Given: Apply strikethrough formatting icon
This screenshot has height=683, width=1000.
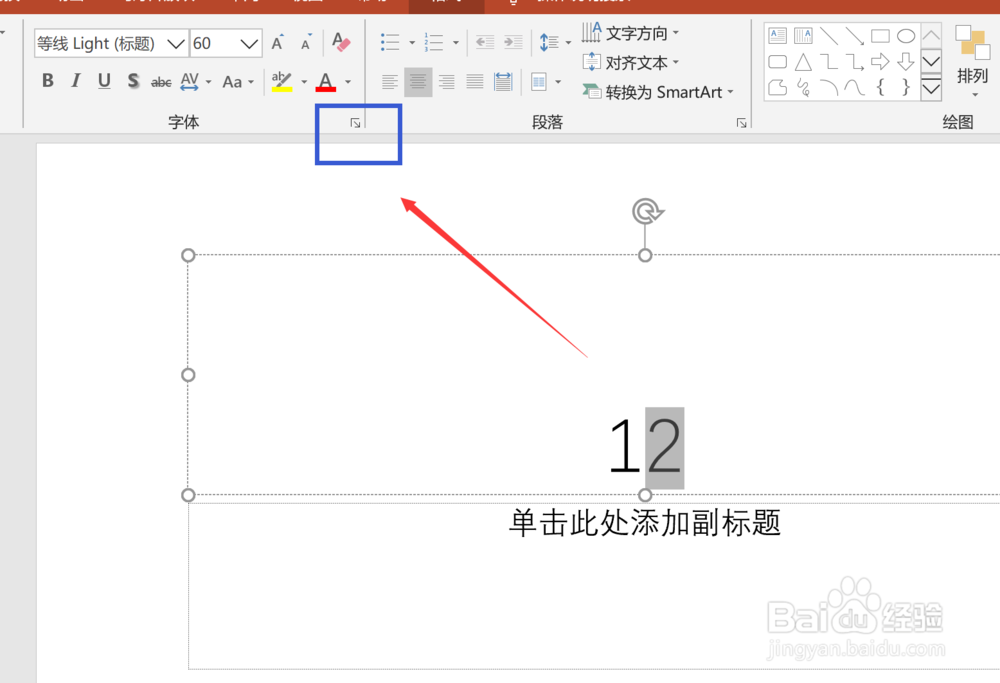Looking at the screenshot, I should click(x=160, y=81).
